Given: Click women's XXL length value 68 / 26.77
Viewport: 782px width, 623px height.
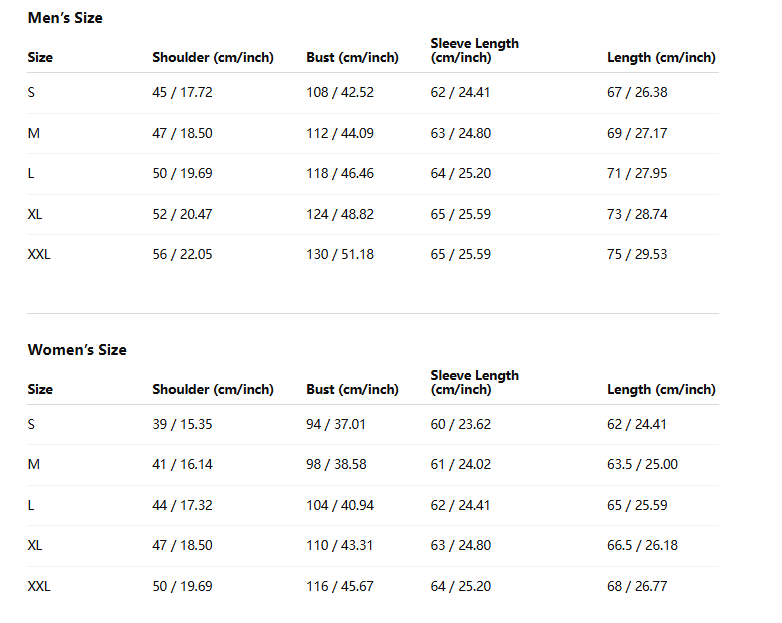Looking at the screenshot, I should click(x=637, y=586).
